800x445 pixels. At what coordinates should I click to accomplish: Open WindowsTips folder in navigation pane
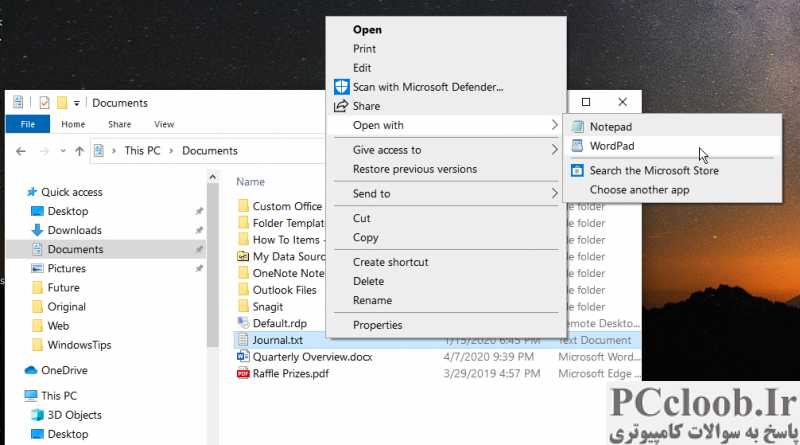click(x=79, y=345)
